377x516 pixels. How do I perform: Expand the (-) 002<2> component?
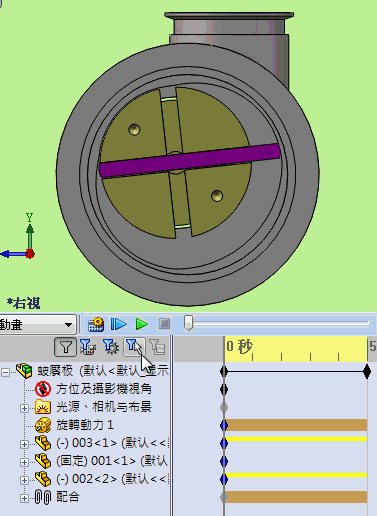click(24, 480)
